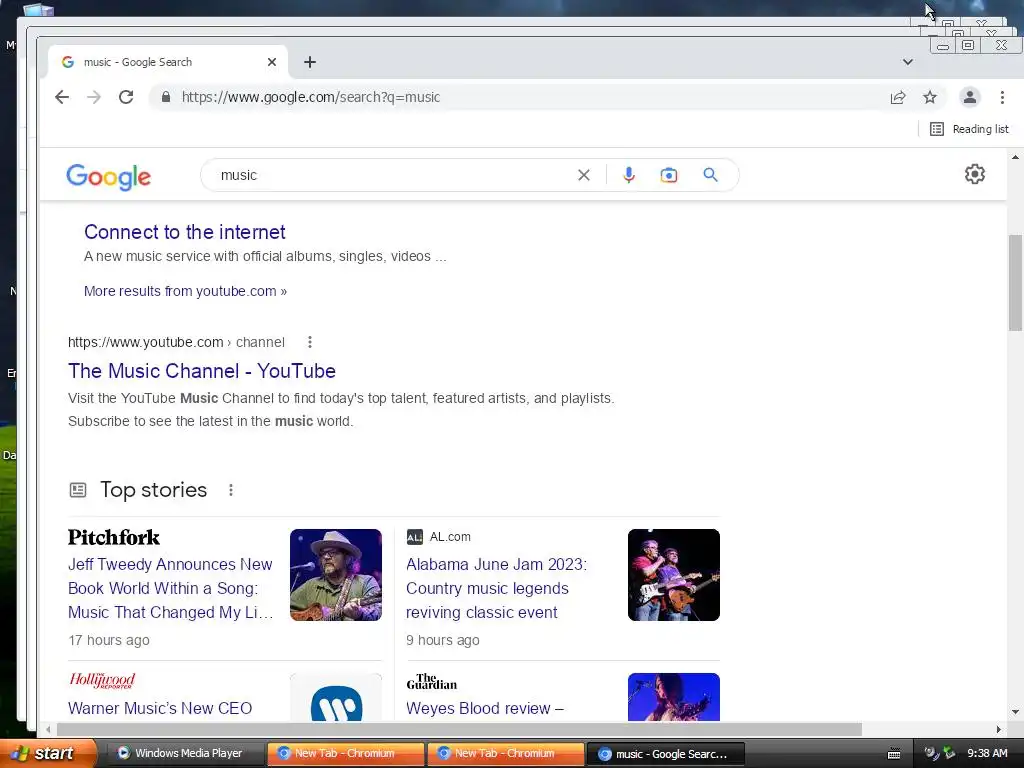
Task: Click the on-screen keyboard tray icon
Action: (894, 754)
